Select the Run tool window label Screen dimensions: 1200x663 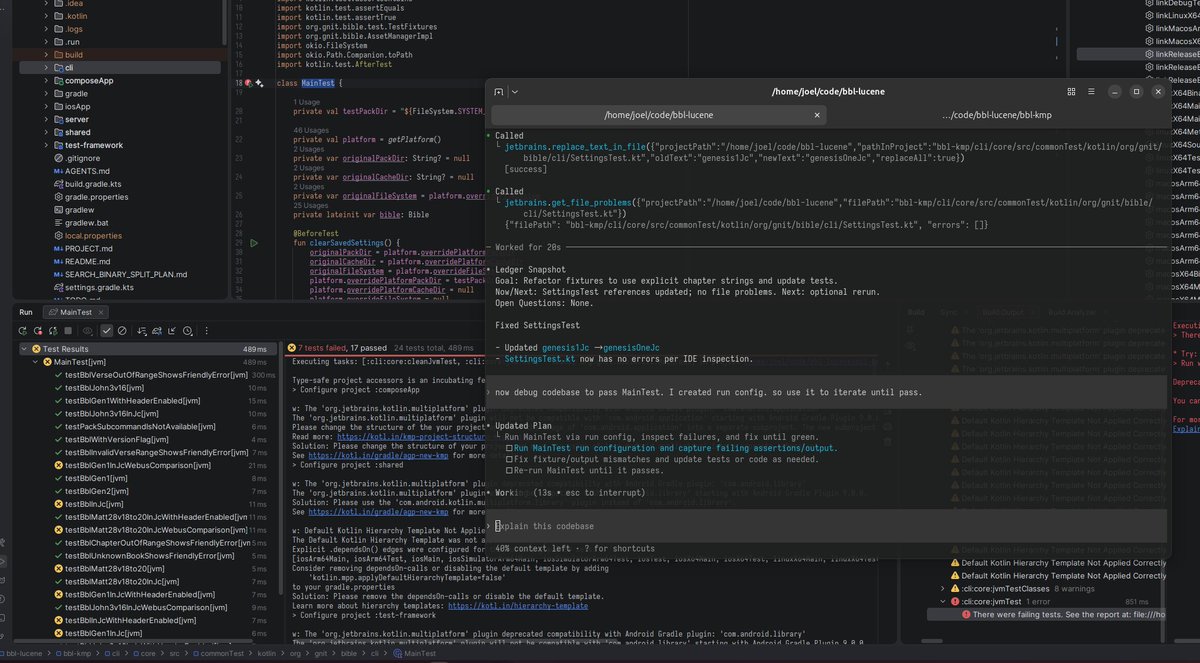coord(26,312)
